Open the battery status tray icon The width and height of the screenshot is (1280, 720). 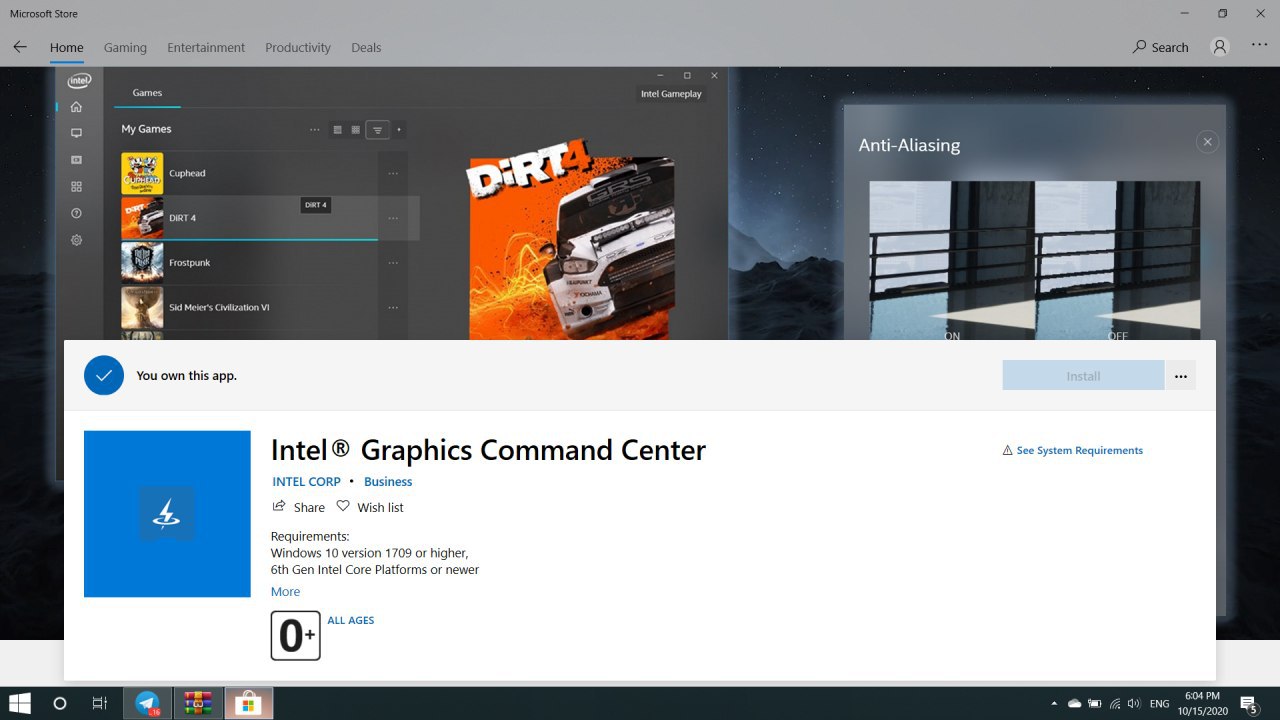click(1095, 704)
